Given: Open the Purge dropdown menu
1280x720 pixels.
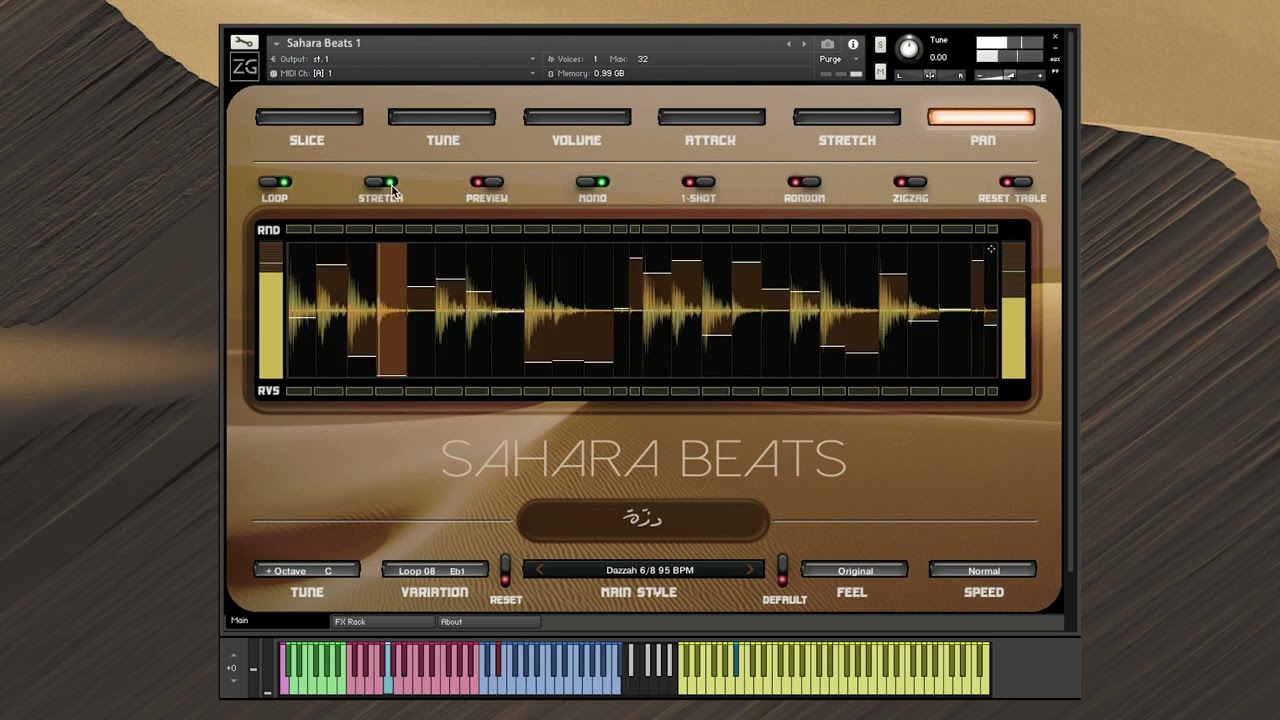Looking at the screenshot, I should [x=838, y=59].
